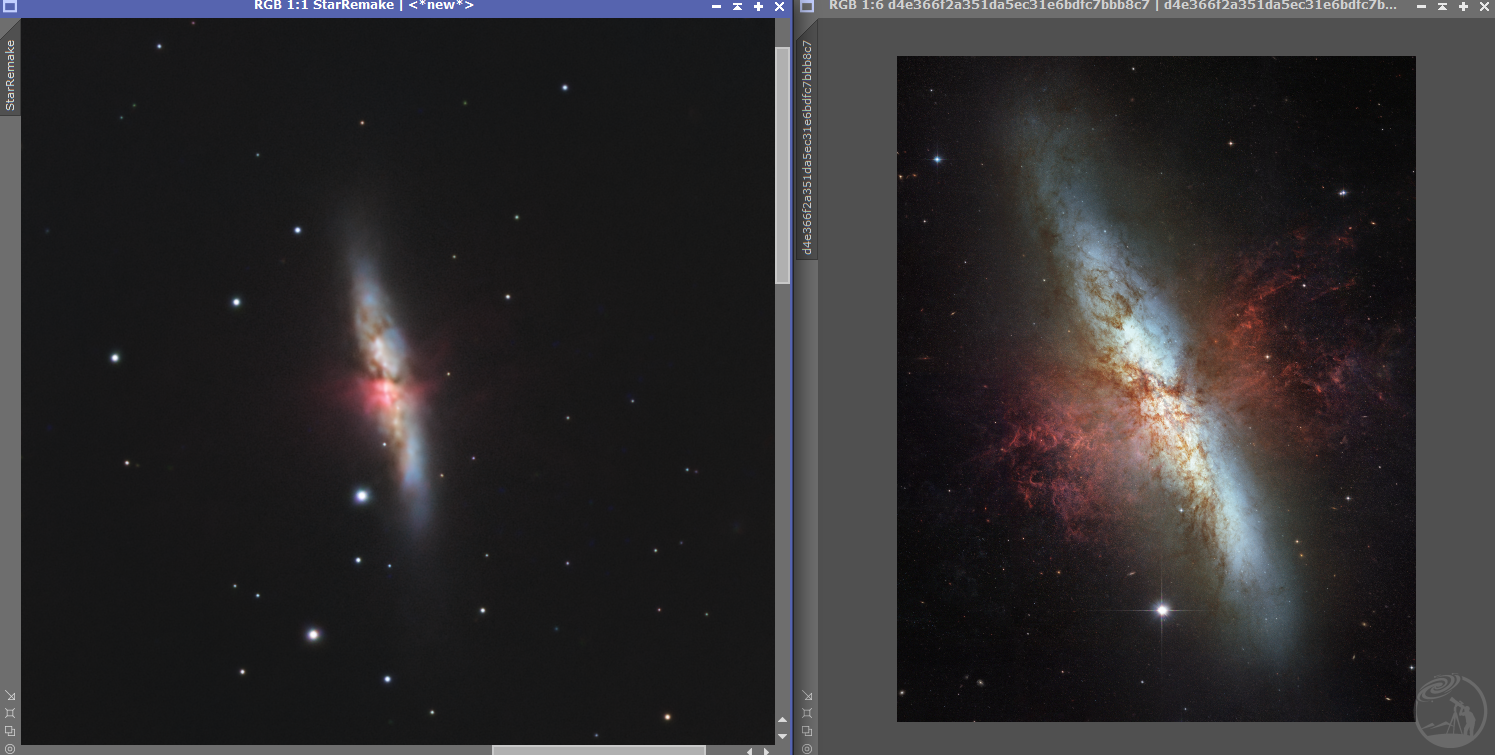Click zoom-to-optimal-fit icon in right image window
This screenshot has height=755, width=1495.
pyautogui.click(x=806, y=713)
